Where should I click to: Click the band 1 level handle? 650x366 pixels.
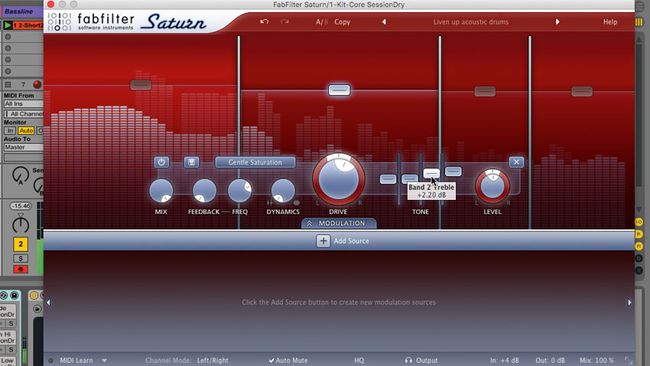141,85
